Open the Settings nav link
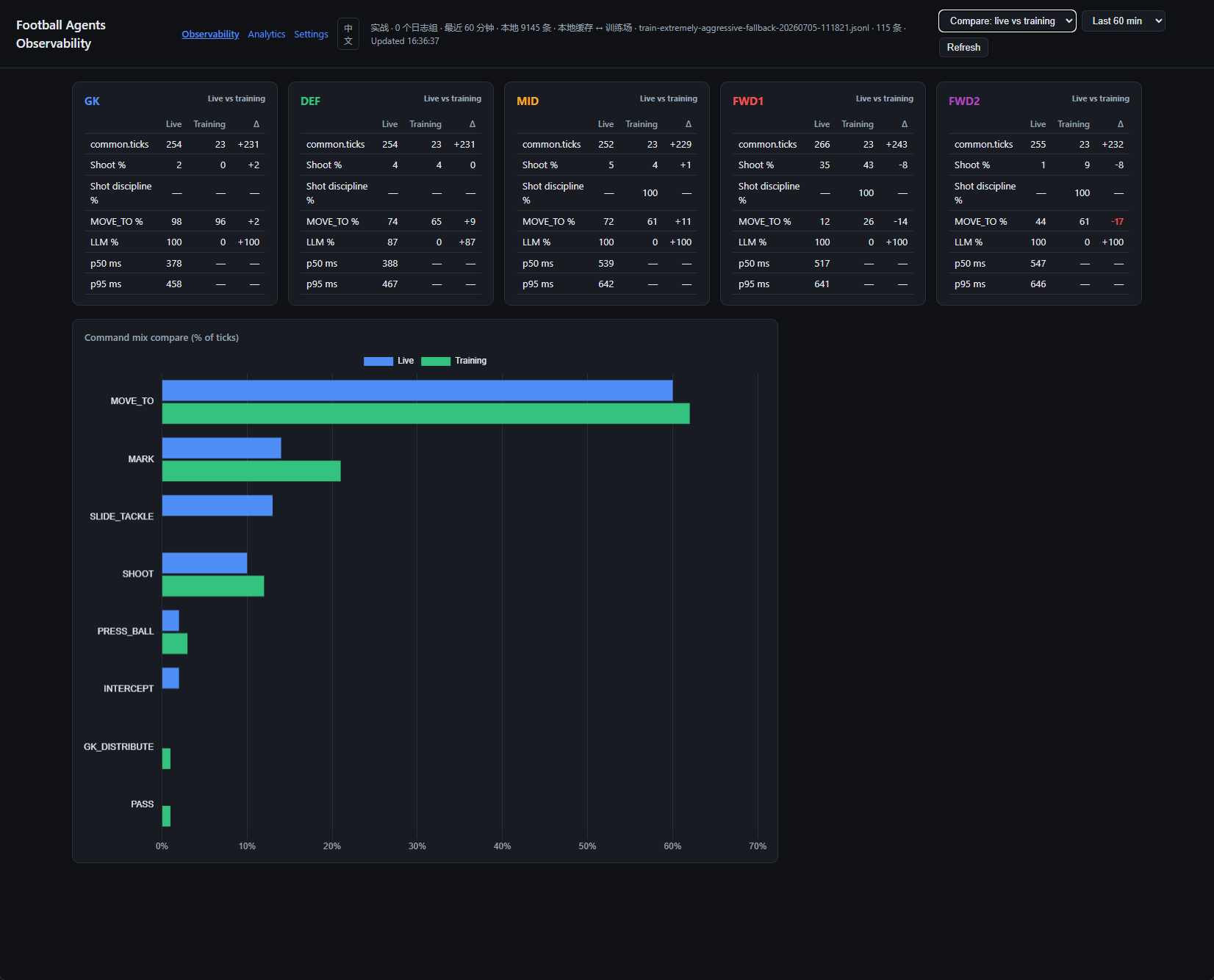The width and height of the screenshot is (1214, 980). [311, 34]
